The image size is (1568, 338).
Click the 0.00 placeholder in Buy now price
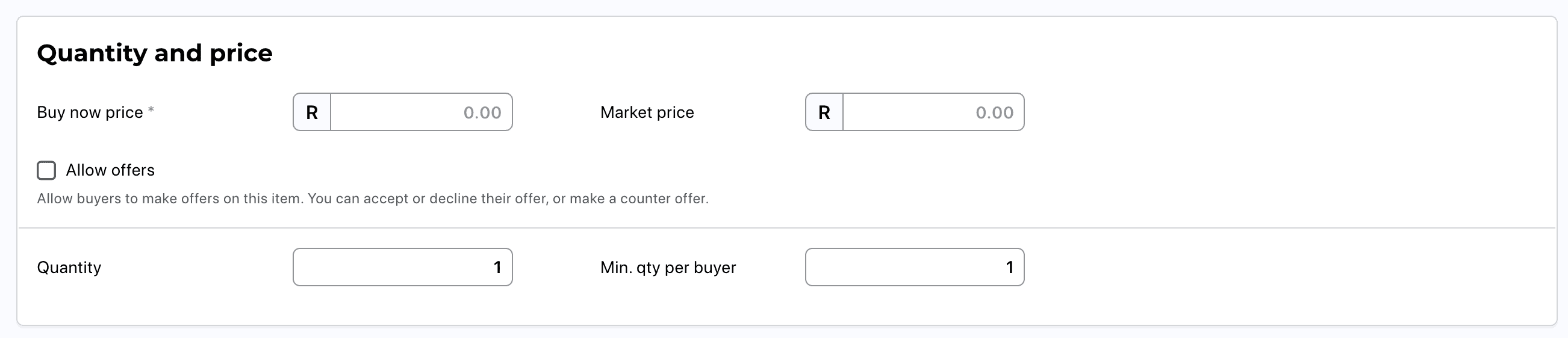tap(482, 112)
